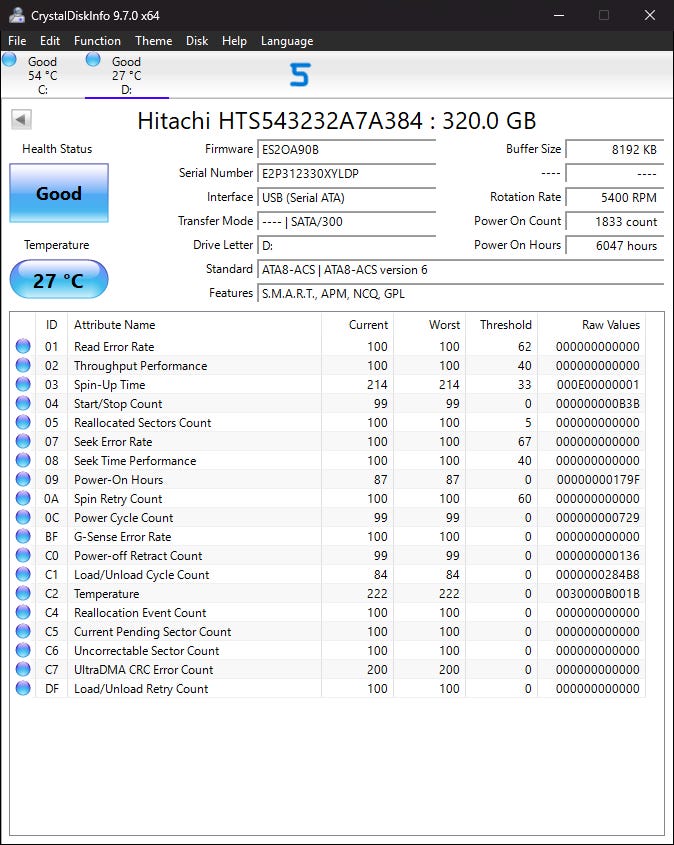The image size is (674, 845).
Task: Click the Reallocated Sectors Count attribute name
Action: [142, 422]
